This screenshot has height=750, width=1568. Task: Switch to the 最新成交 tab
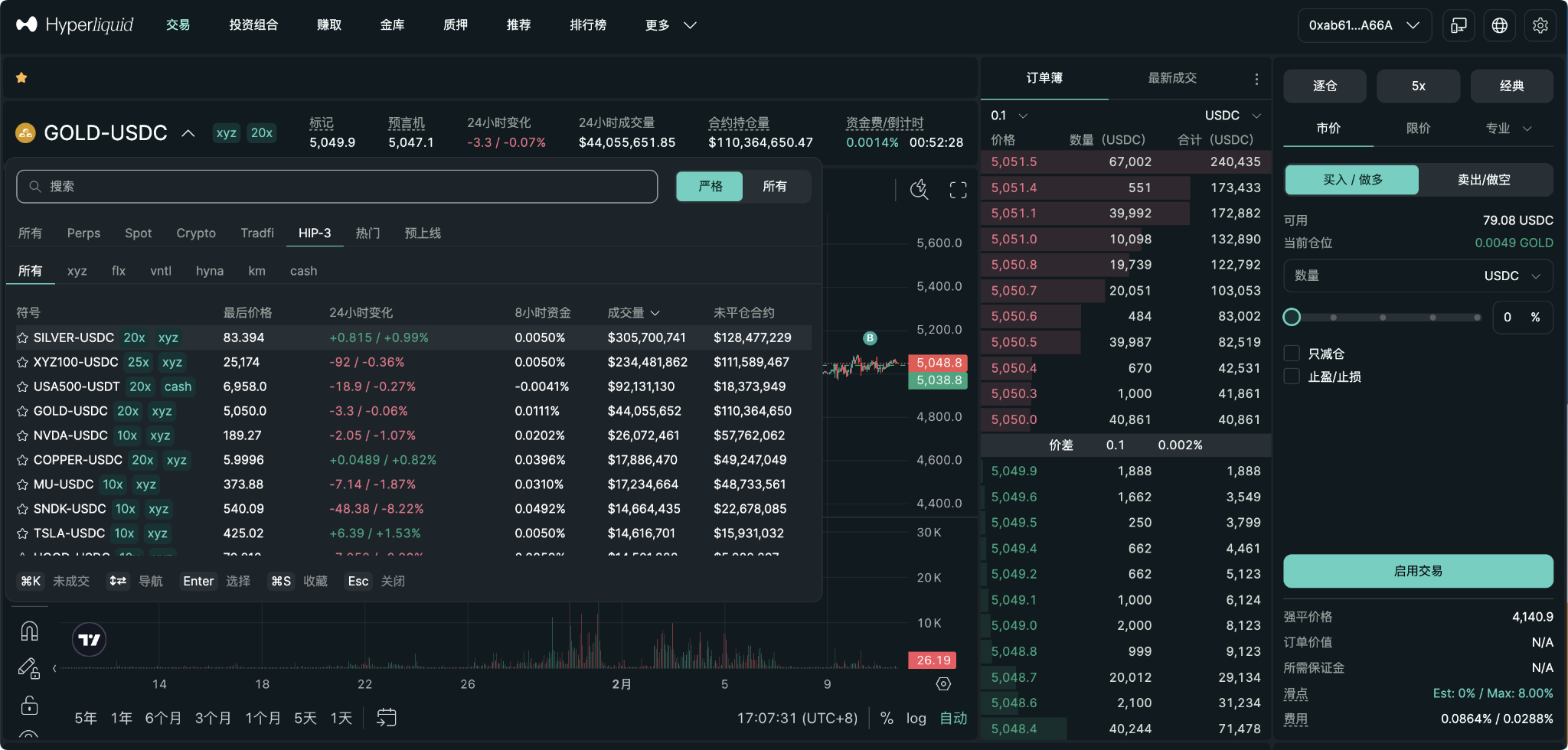click(x=1171, y=77)
